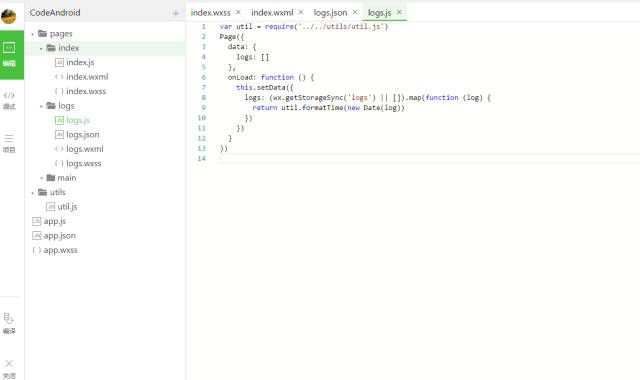
Task: Collapse the logs folder arrow
Action: (x=41, y=107)
